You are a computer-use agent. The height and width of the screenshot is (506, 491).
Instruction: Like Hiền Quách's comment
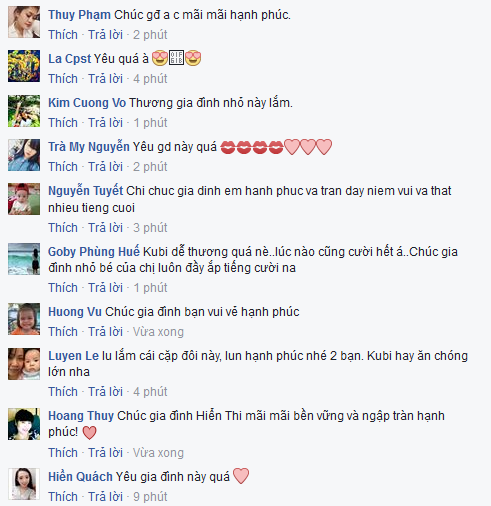click(63, 497)
